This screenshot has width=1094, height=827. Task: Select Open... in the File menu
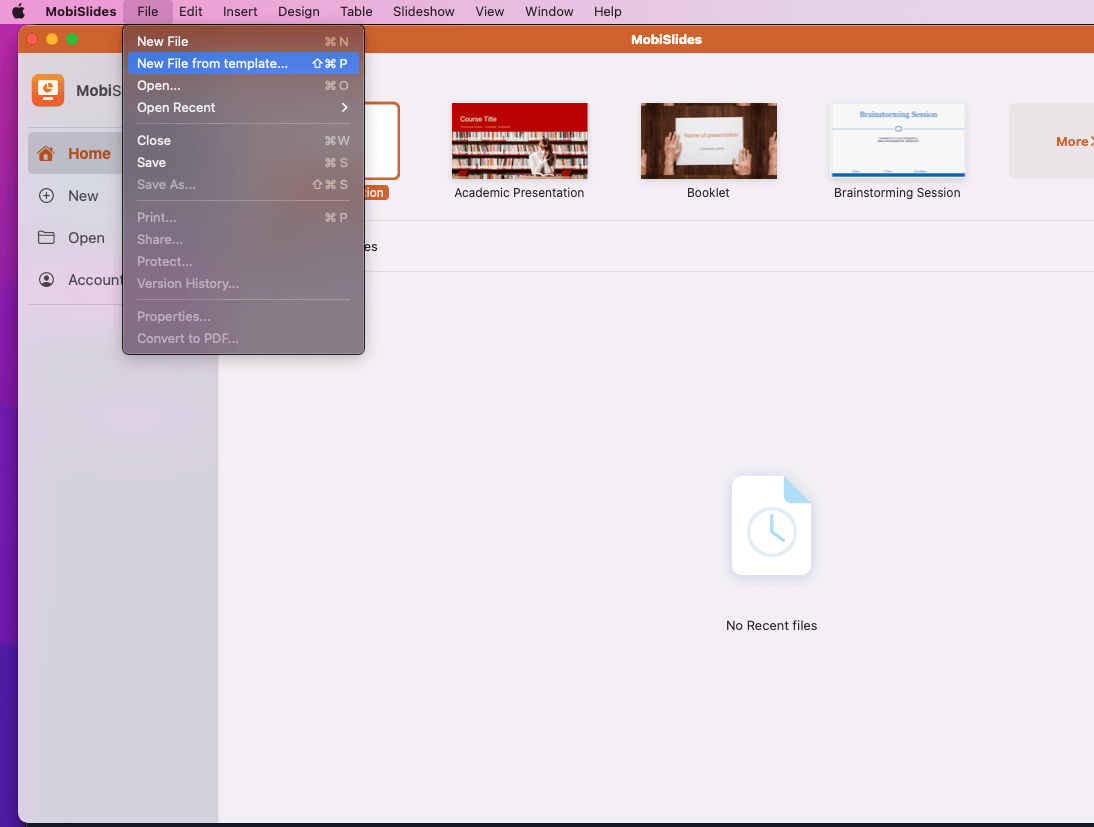click(x=159, y=86)
